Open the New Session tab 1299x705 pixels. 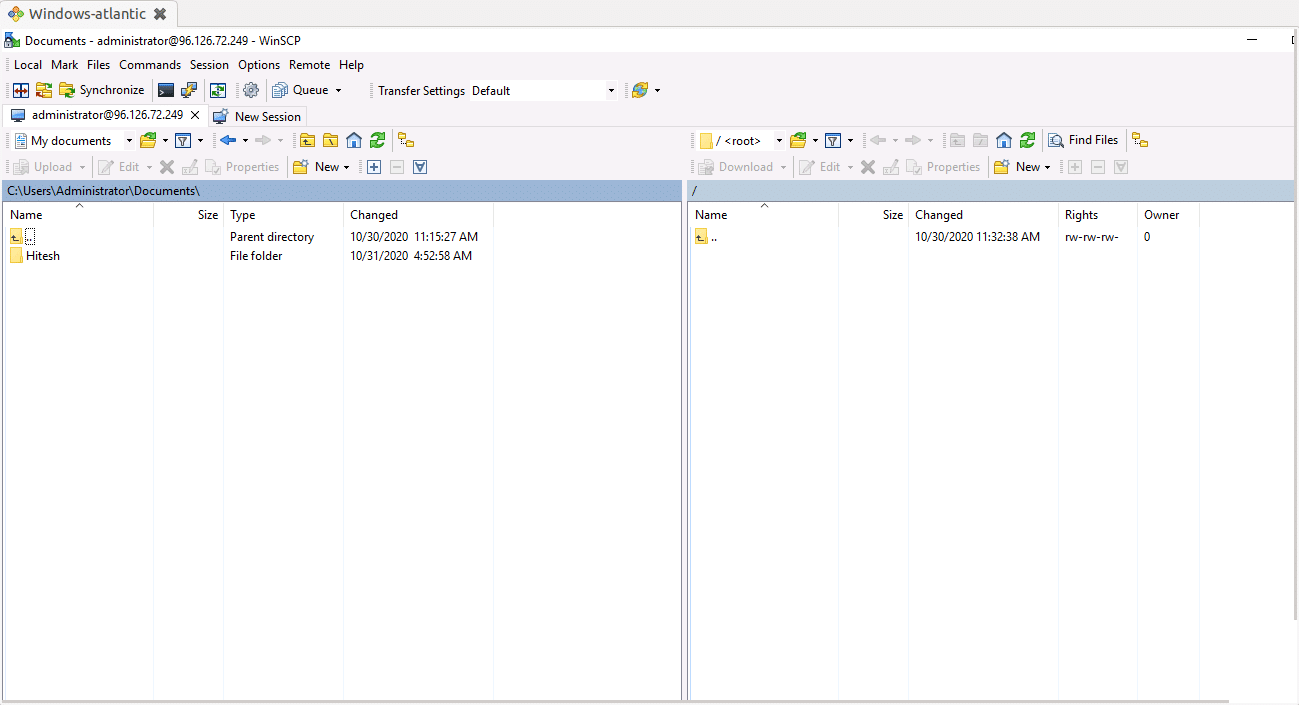point(257,116)
